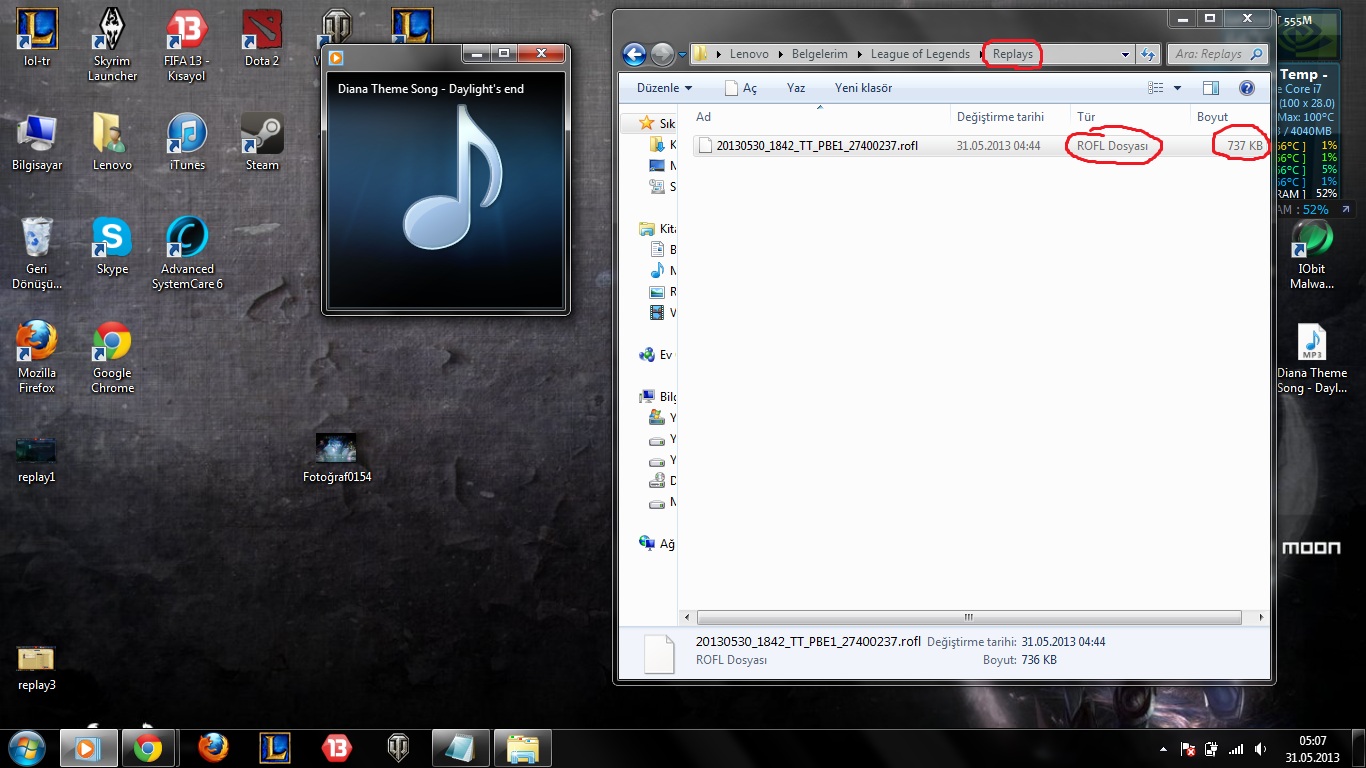
Task: Toggle the preview pane button
Action: [1211, 88]
